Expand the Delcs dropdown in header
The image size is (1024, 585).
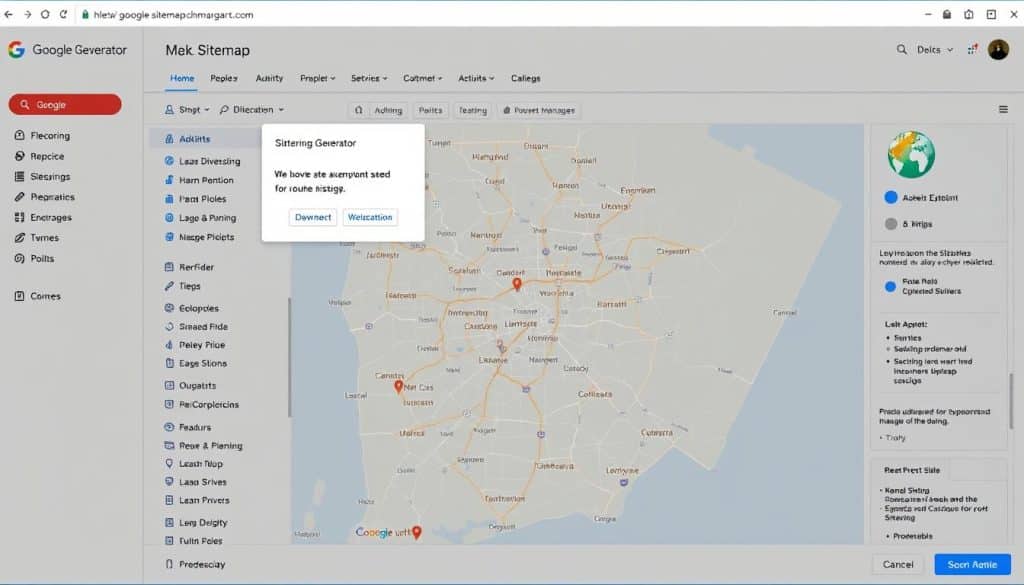click(x=935, y=50)
